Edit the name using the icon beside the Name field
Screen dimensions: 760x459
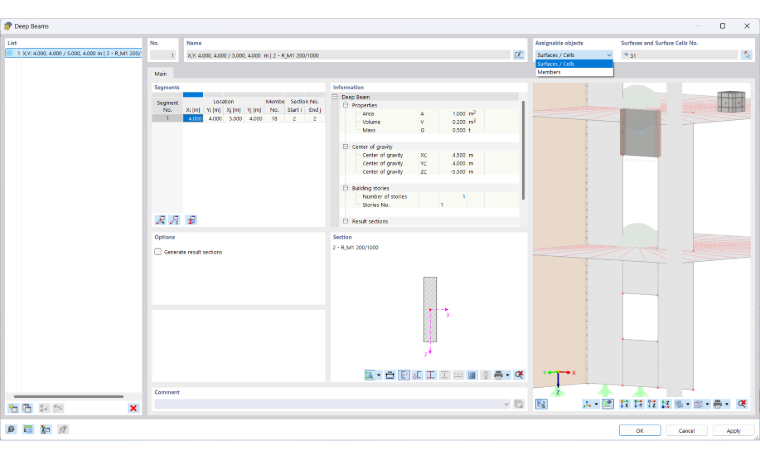pyautogui.click(x=519, y=55)
